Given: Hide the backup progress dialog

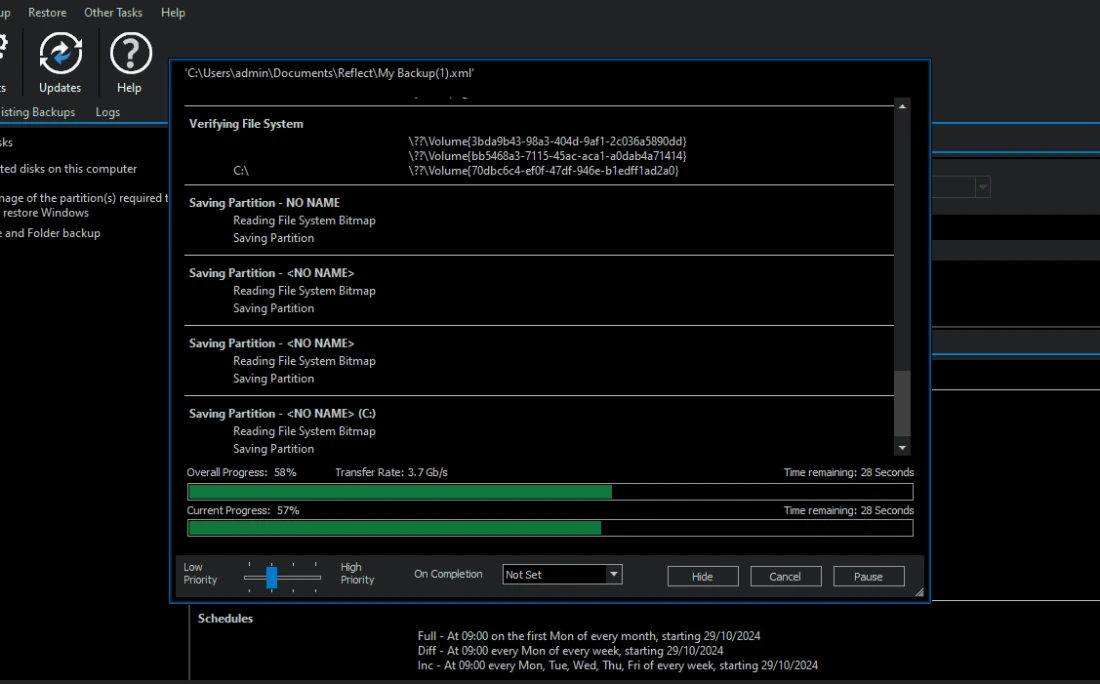Looking at the screenshot, I should 702,576.
